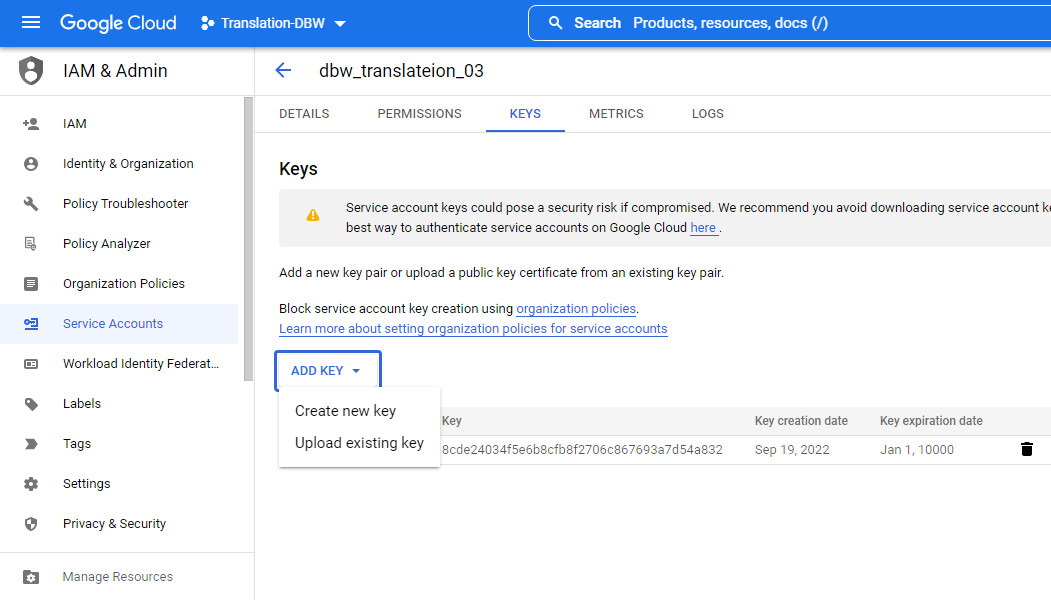Click the yellow warning triangle icon
Viewport: 1051px width, 600px height.
point(313,215)
